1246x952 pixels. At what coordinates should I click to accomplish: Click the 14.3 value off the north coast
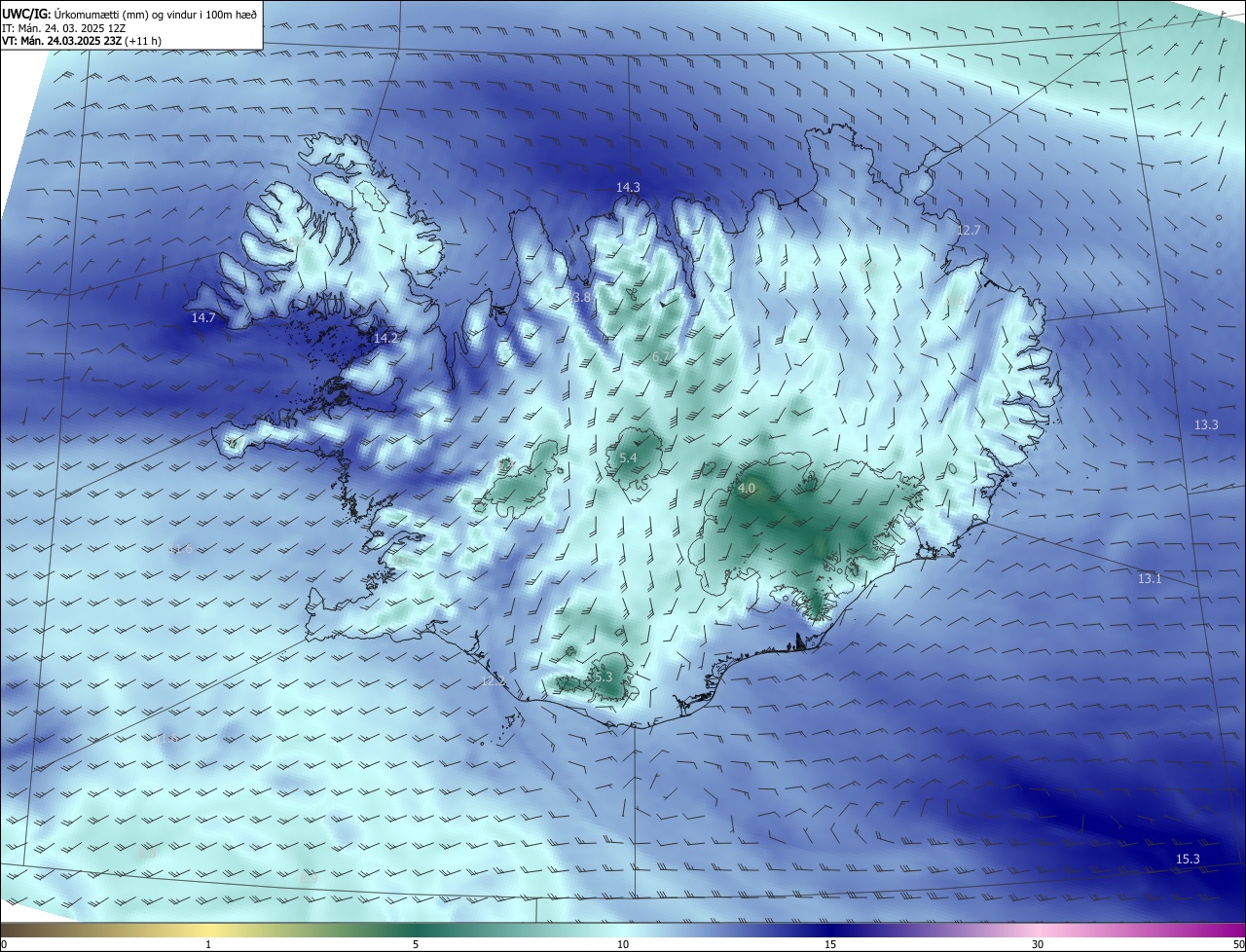[x=628, y=187]
